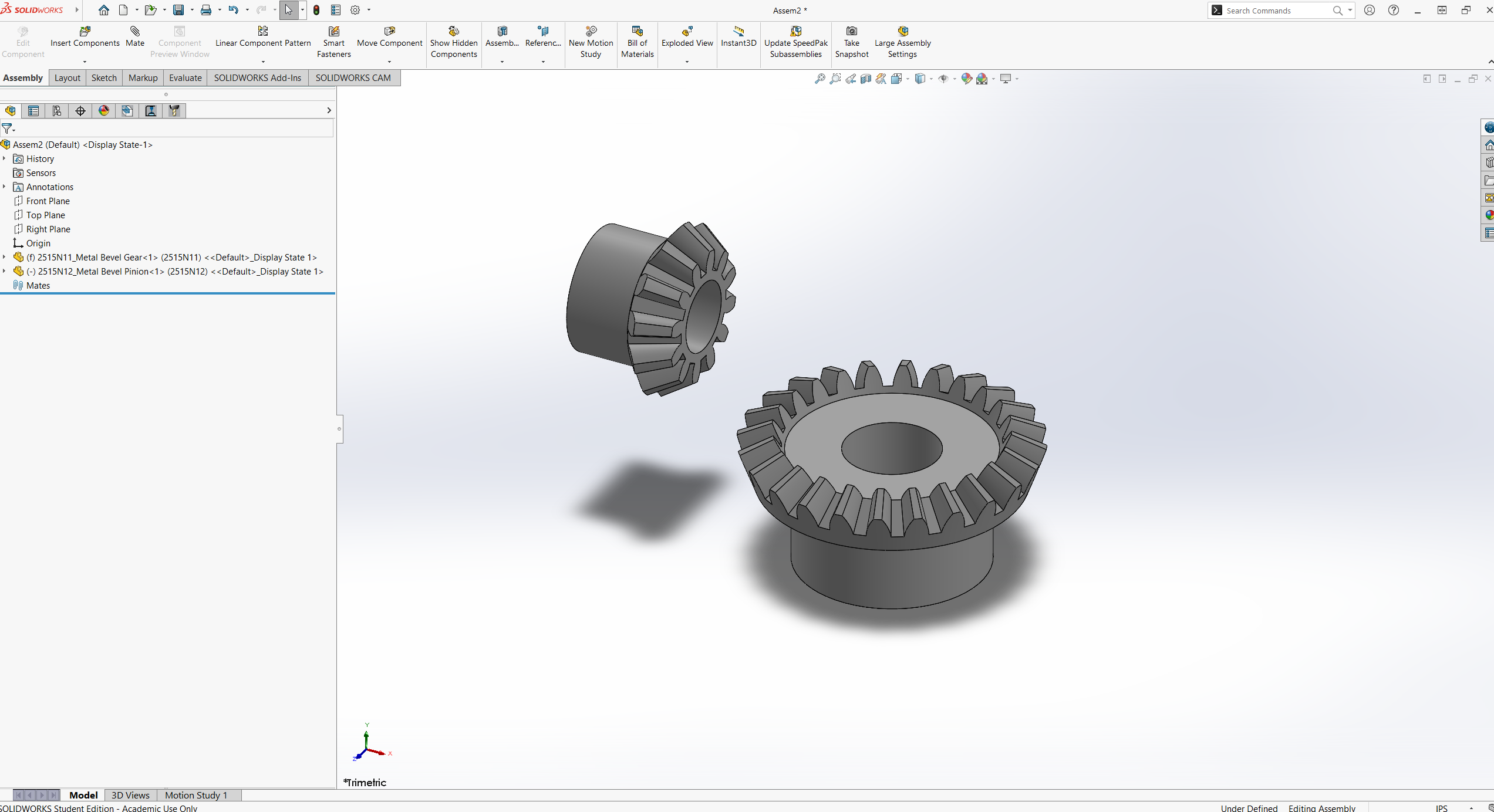Toggle the Hide/Show Items eye icon
Image resolution: width=1494 pixels, height=812 pixels.
pos(943,79)
